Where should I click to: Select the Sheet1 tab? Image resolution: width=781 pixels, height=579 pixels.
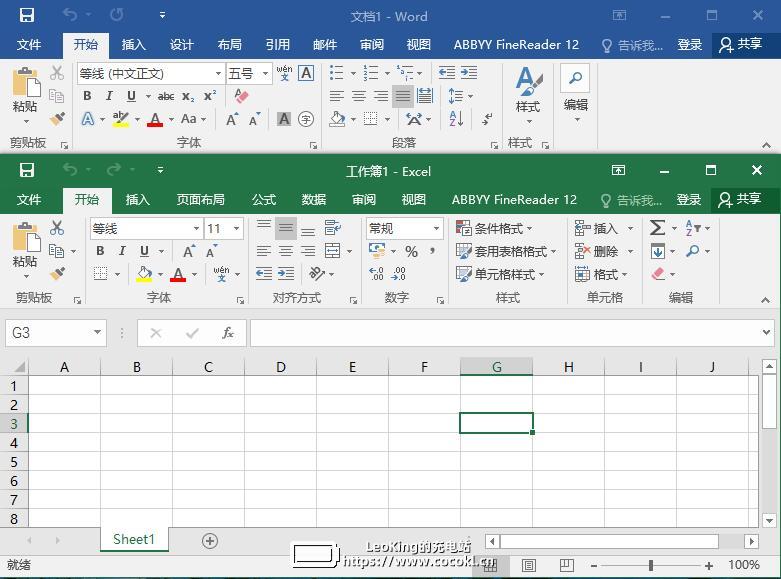point(133,540)
